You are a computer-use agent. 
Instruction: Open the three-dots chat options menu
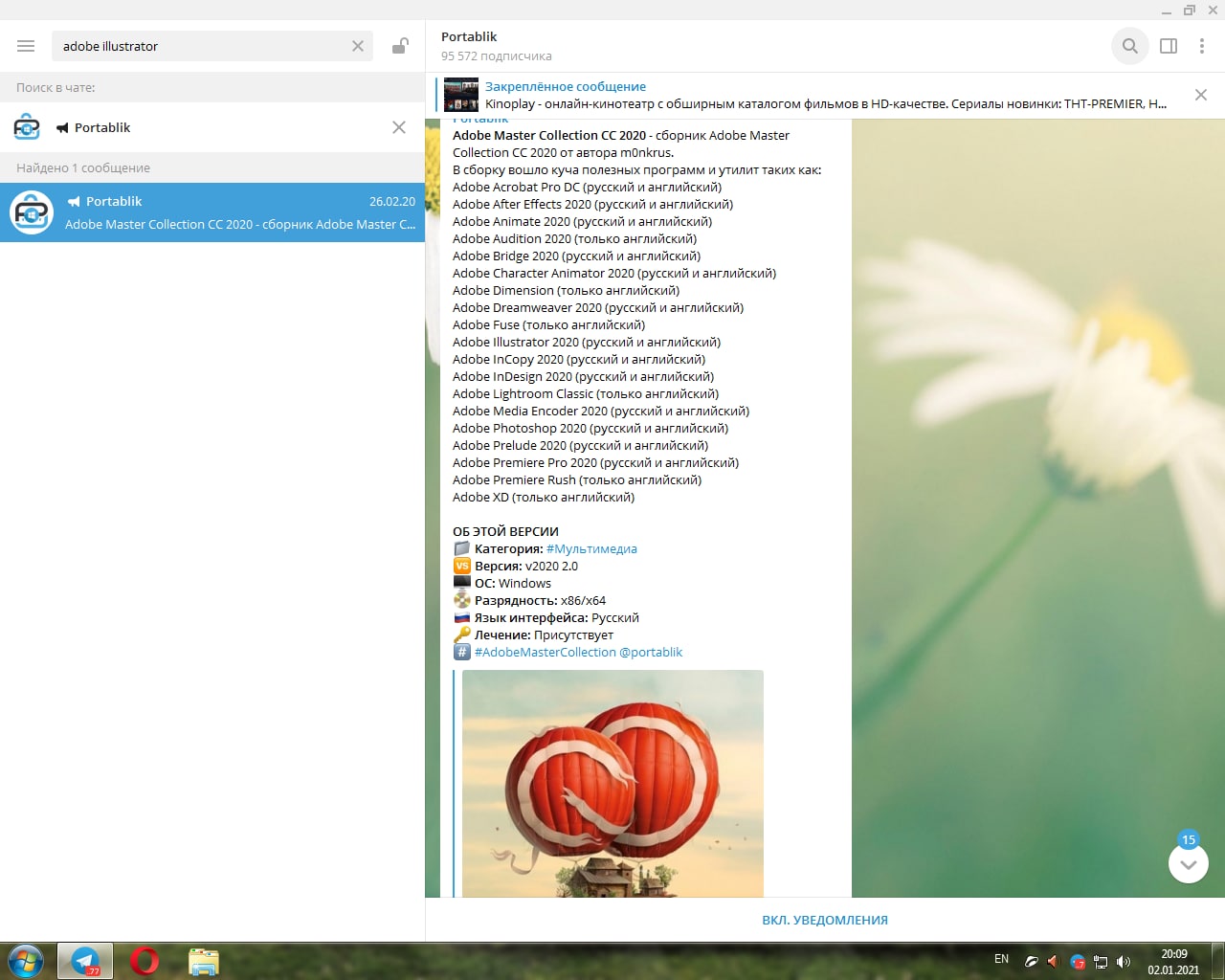click(x=1202, y=46)
